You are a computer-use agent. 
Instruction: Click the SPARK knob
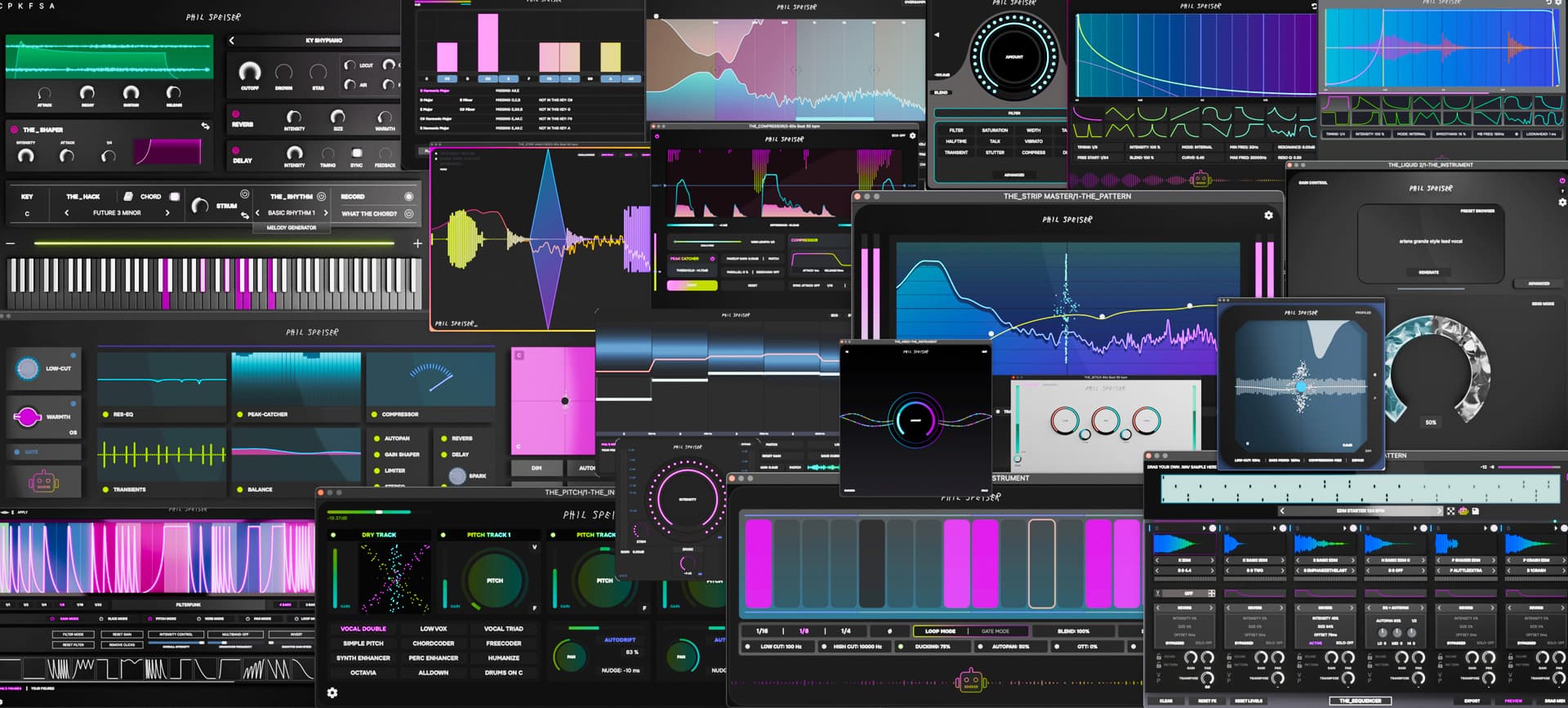tap(457, 475)
